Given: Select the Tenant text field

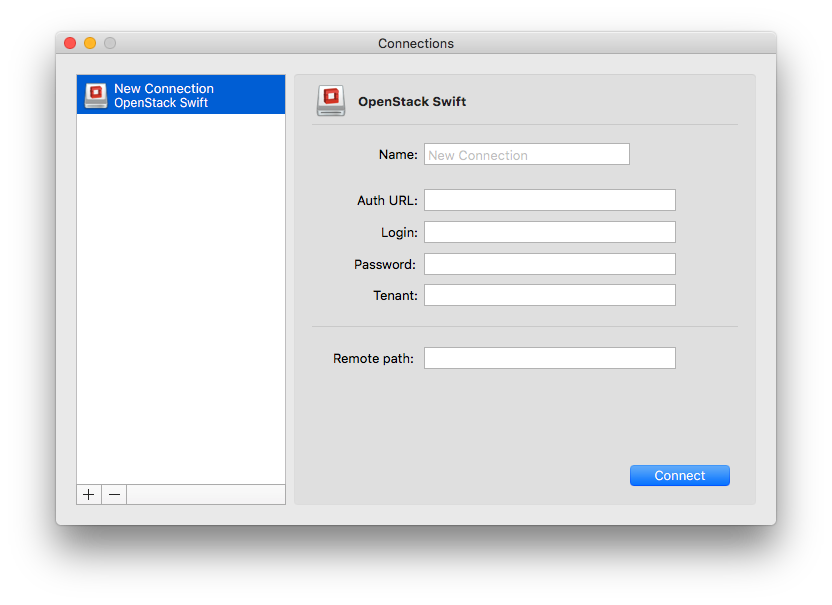Looking at the screenshot, I should tap(550, 295).
